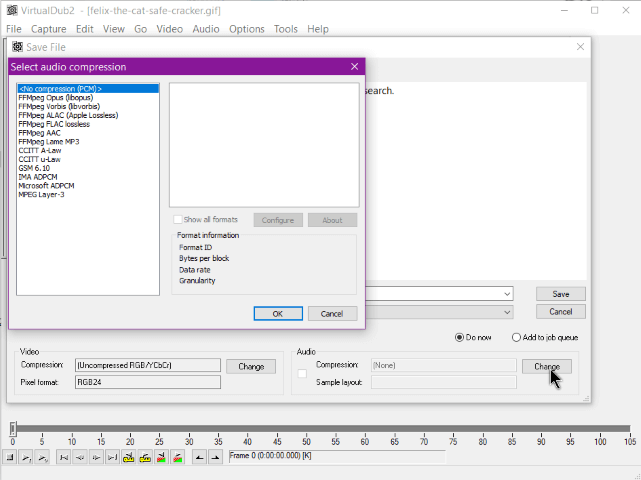Close the Save File dialog
Image resolution: width=641 pixels, height=480 pixels.
580,47
